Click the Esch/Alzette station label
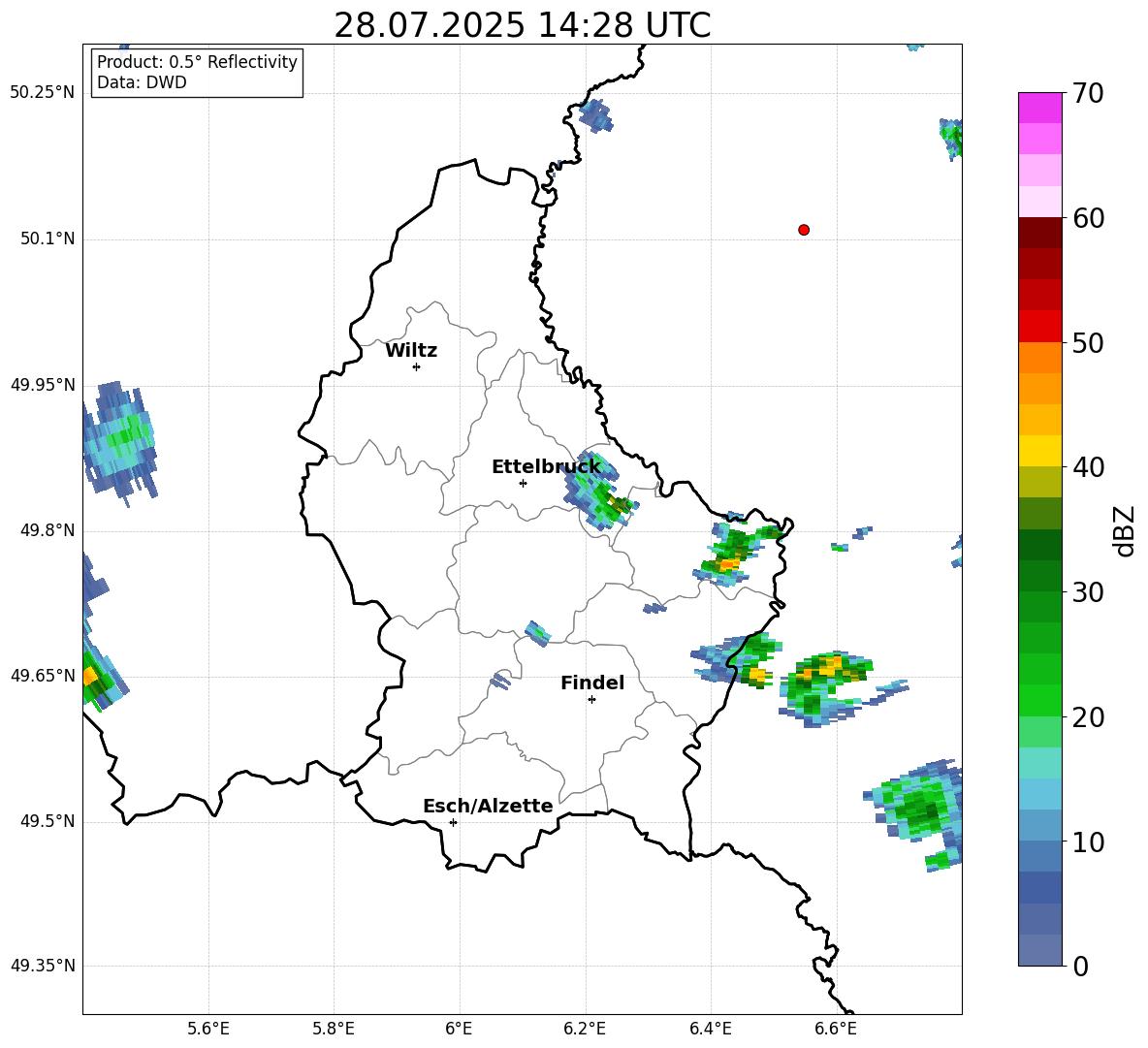Screen dimensions: 1148x1048 point(488,806)
